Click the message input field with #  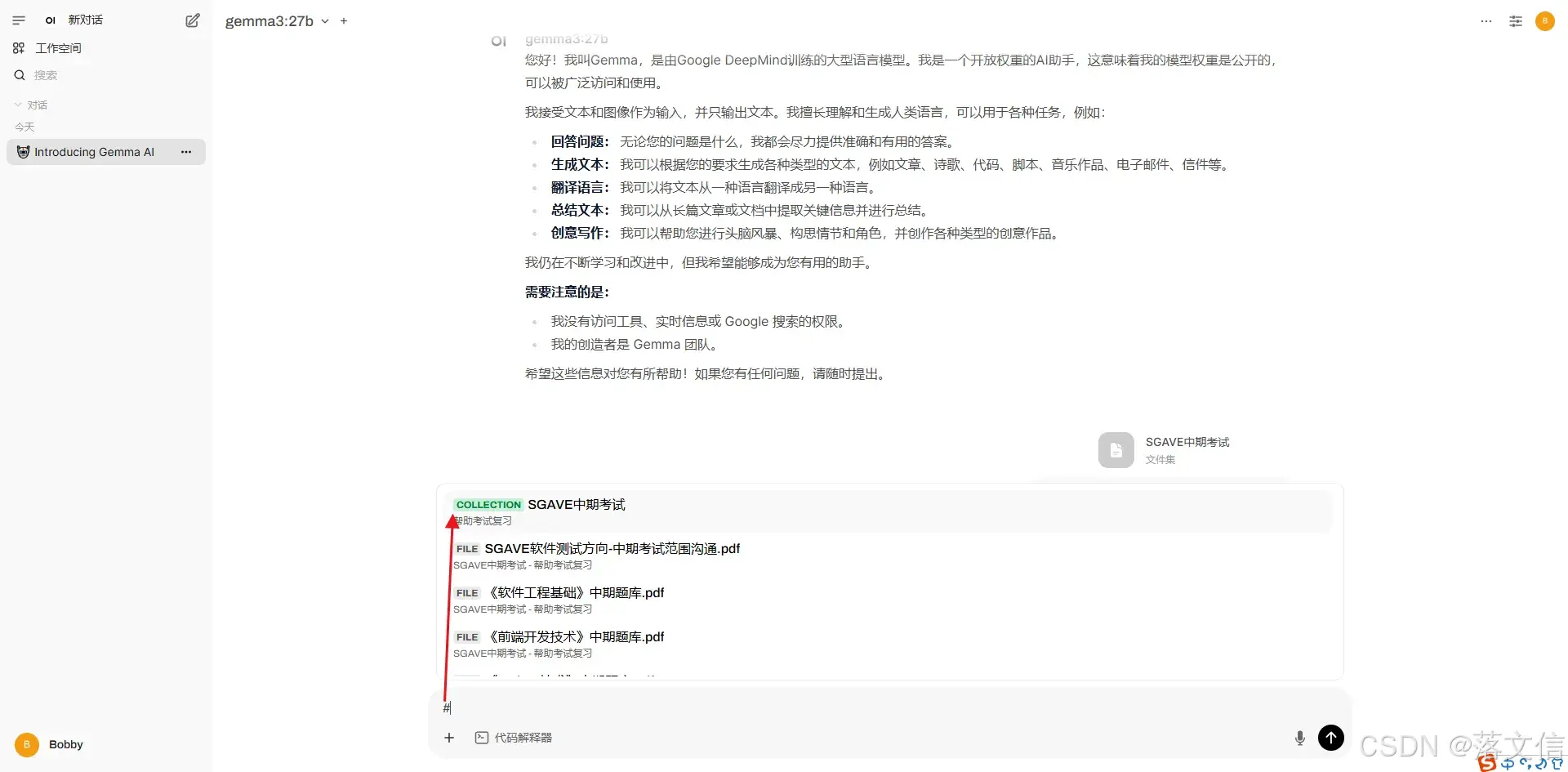click(890, 707)
